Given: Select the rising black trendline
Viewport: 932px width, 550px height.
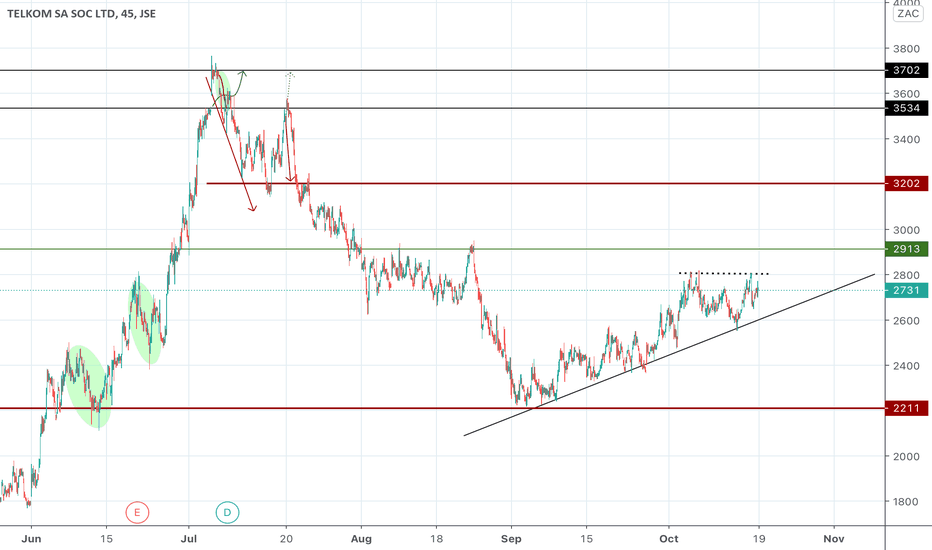Looking at the screenshot, I should tap(669, 355).
